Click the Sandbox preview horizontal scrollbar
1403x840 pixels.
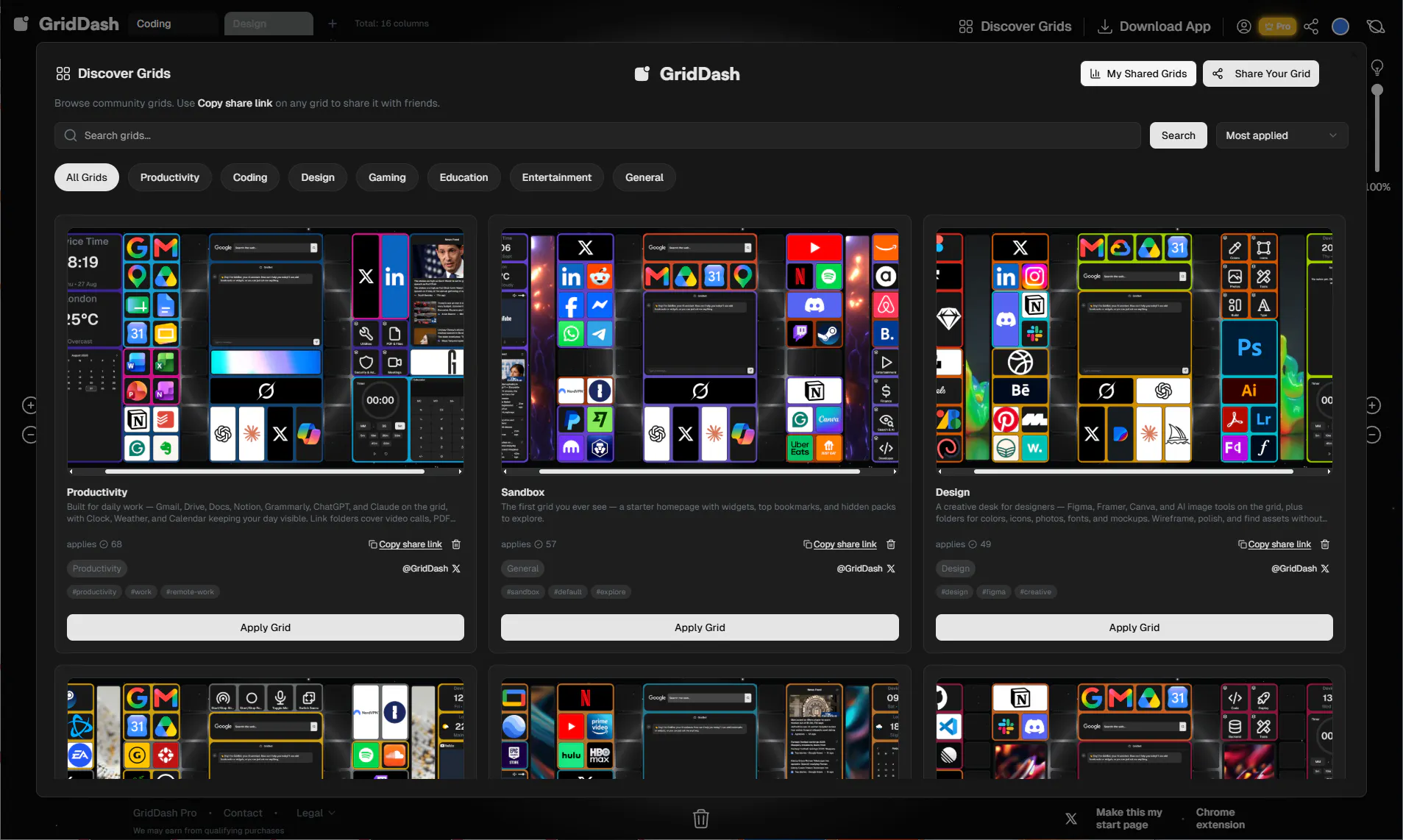(x=699, y=471)
